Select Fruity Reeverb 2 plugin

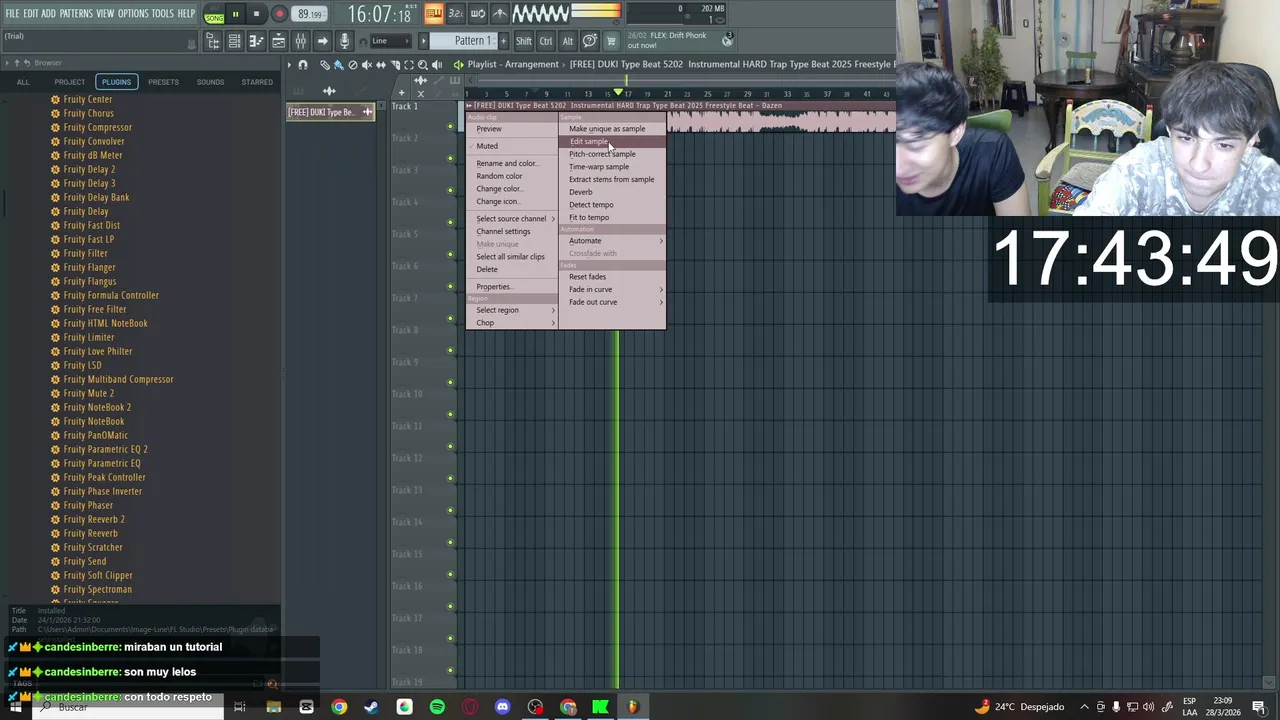[93, 519]
